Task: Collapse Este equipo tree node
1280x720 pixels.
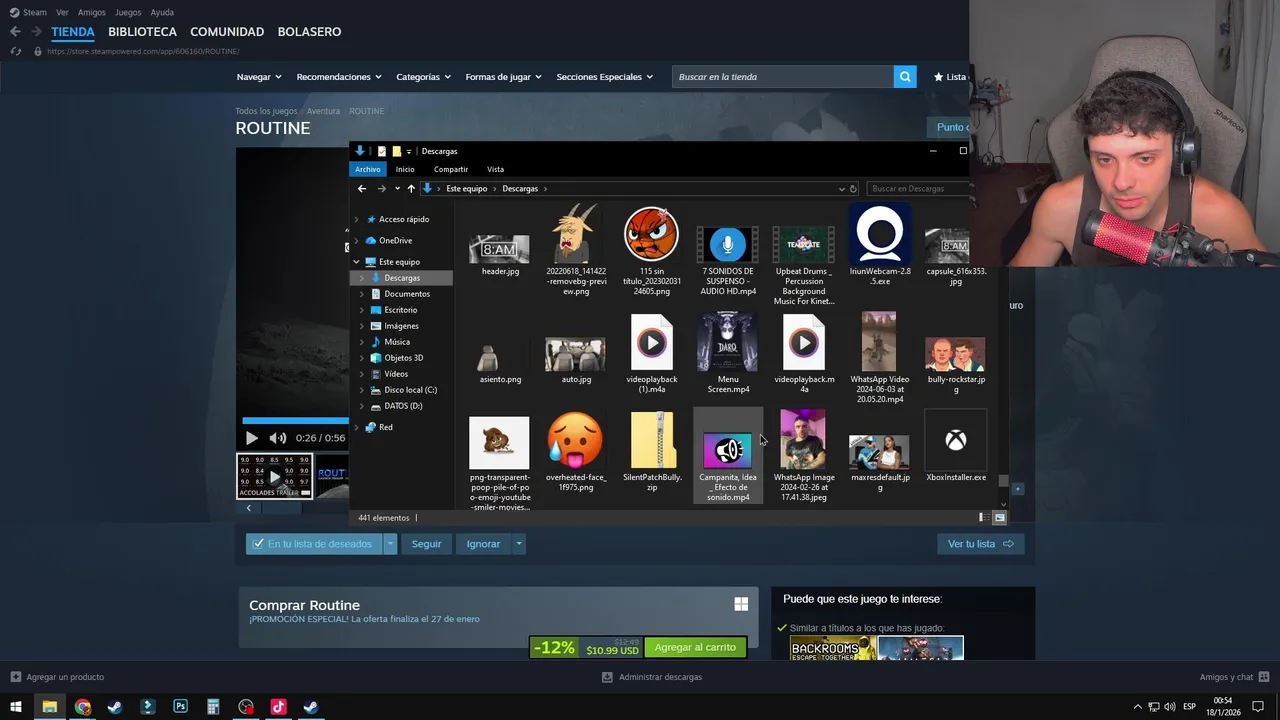Action: click(356, 262)
